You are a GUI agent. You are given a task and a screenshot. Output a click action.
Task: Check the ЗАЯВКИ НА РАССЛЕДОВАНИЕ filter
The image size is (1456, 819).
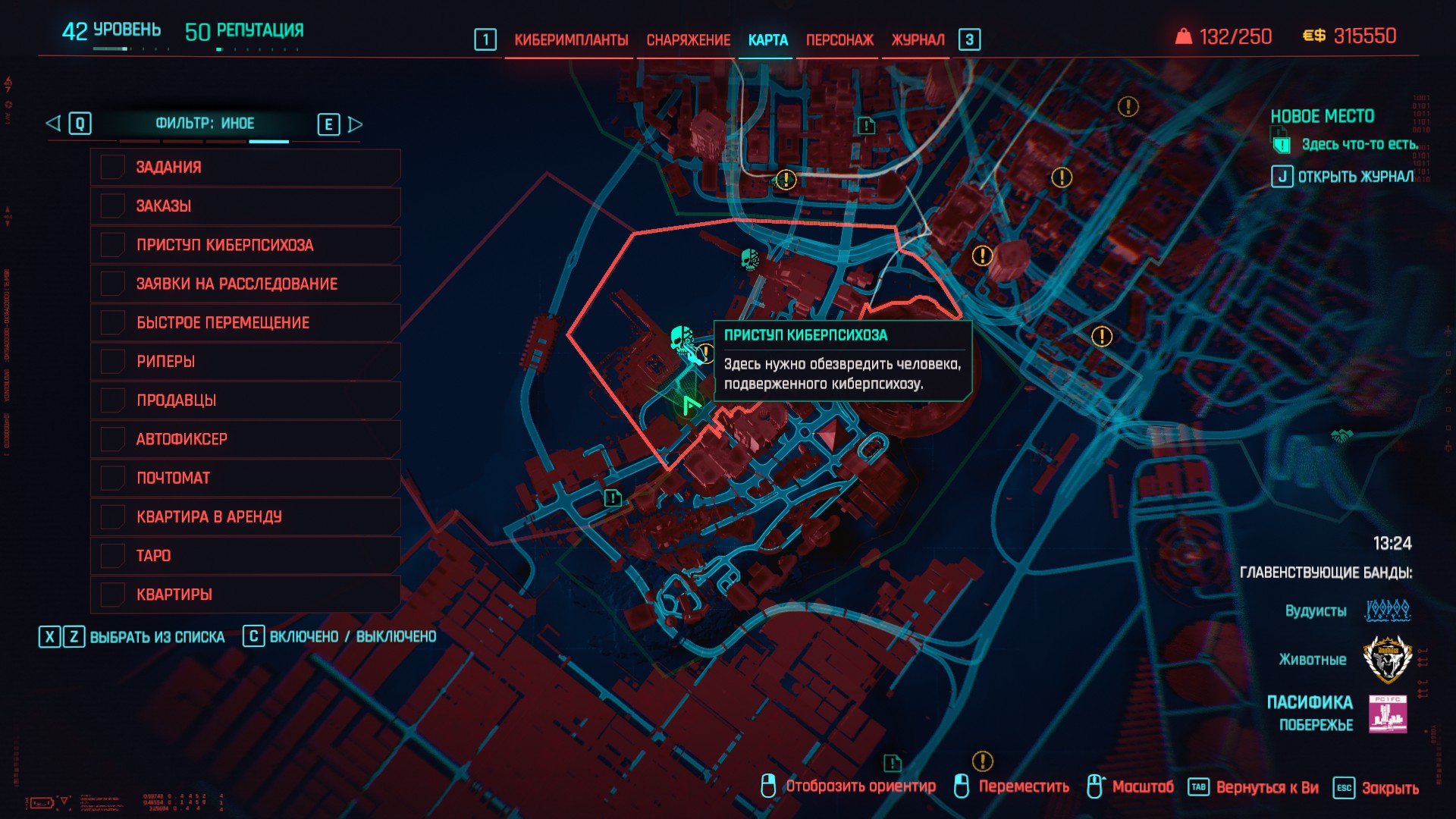coord(112,284)
